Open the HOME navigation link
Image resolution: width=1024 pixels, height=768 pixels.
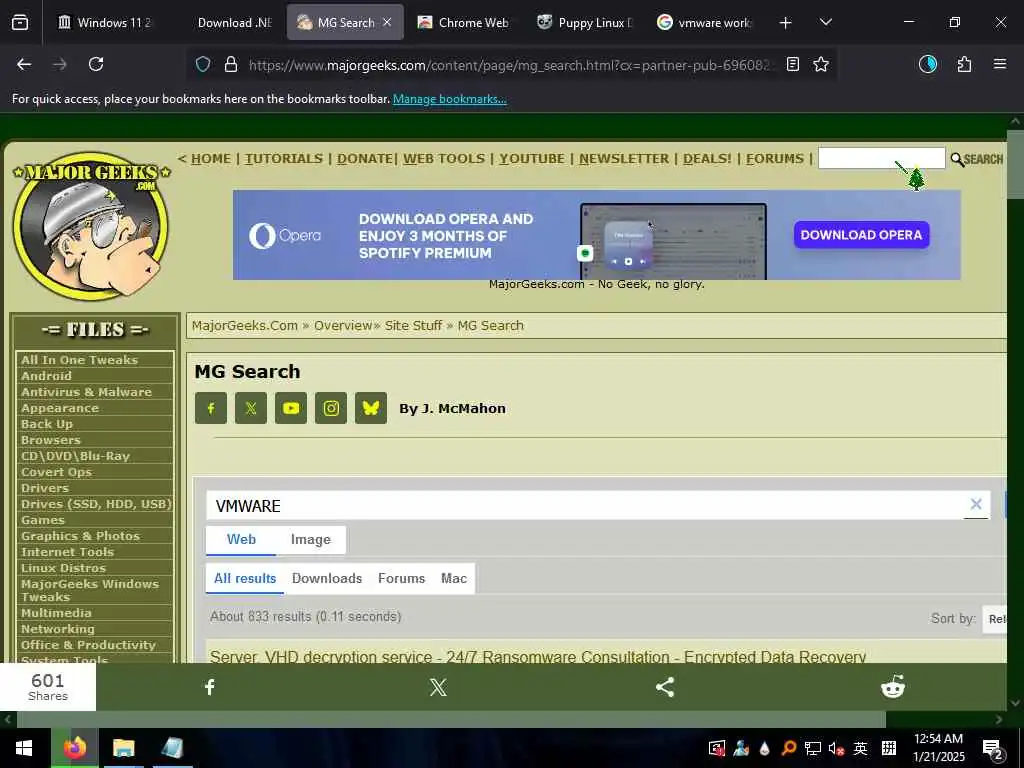[x=210, y=159]
